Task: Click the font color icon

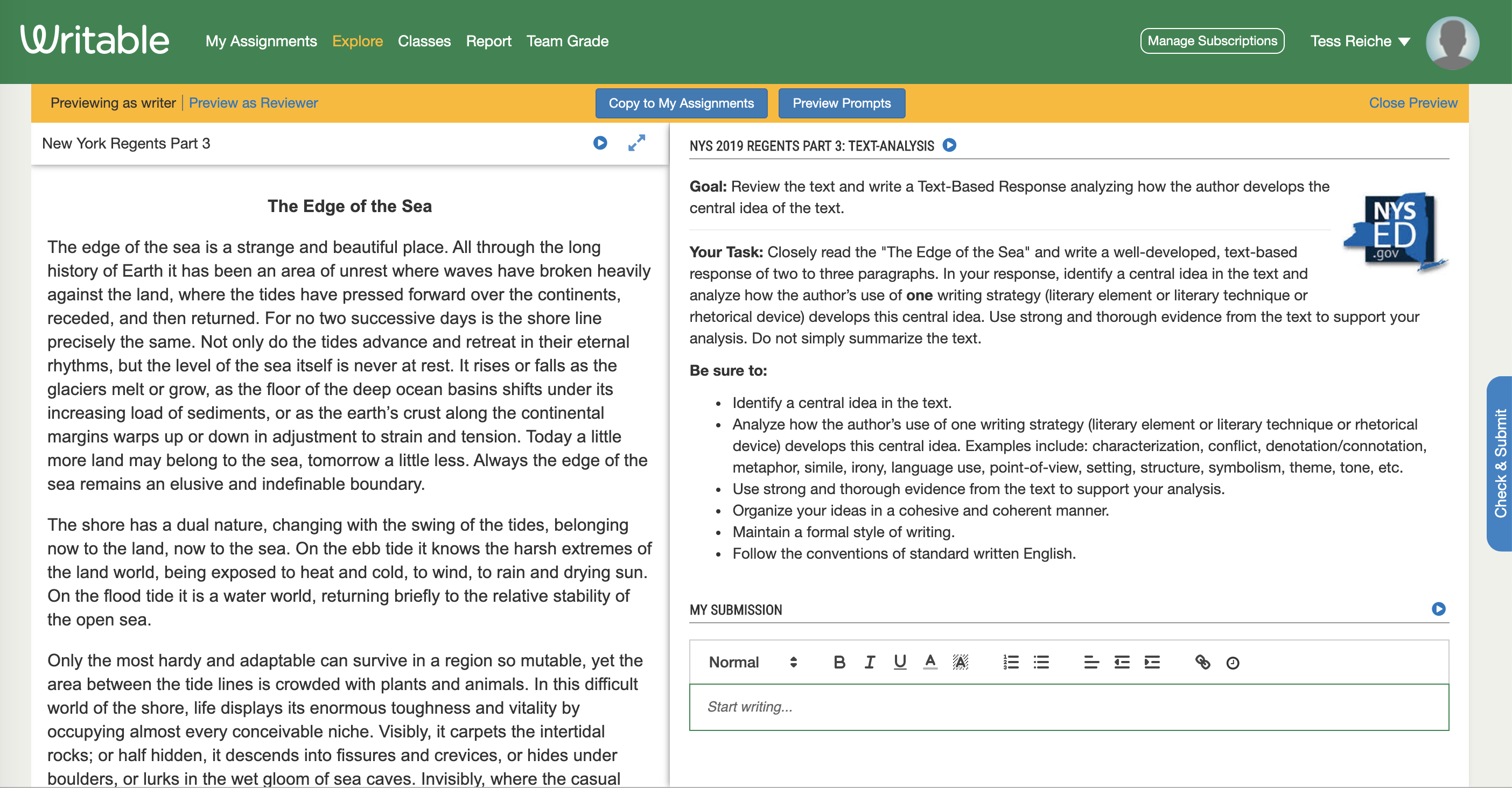Action: [x=928, y=662]
